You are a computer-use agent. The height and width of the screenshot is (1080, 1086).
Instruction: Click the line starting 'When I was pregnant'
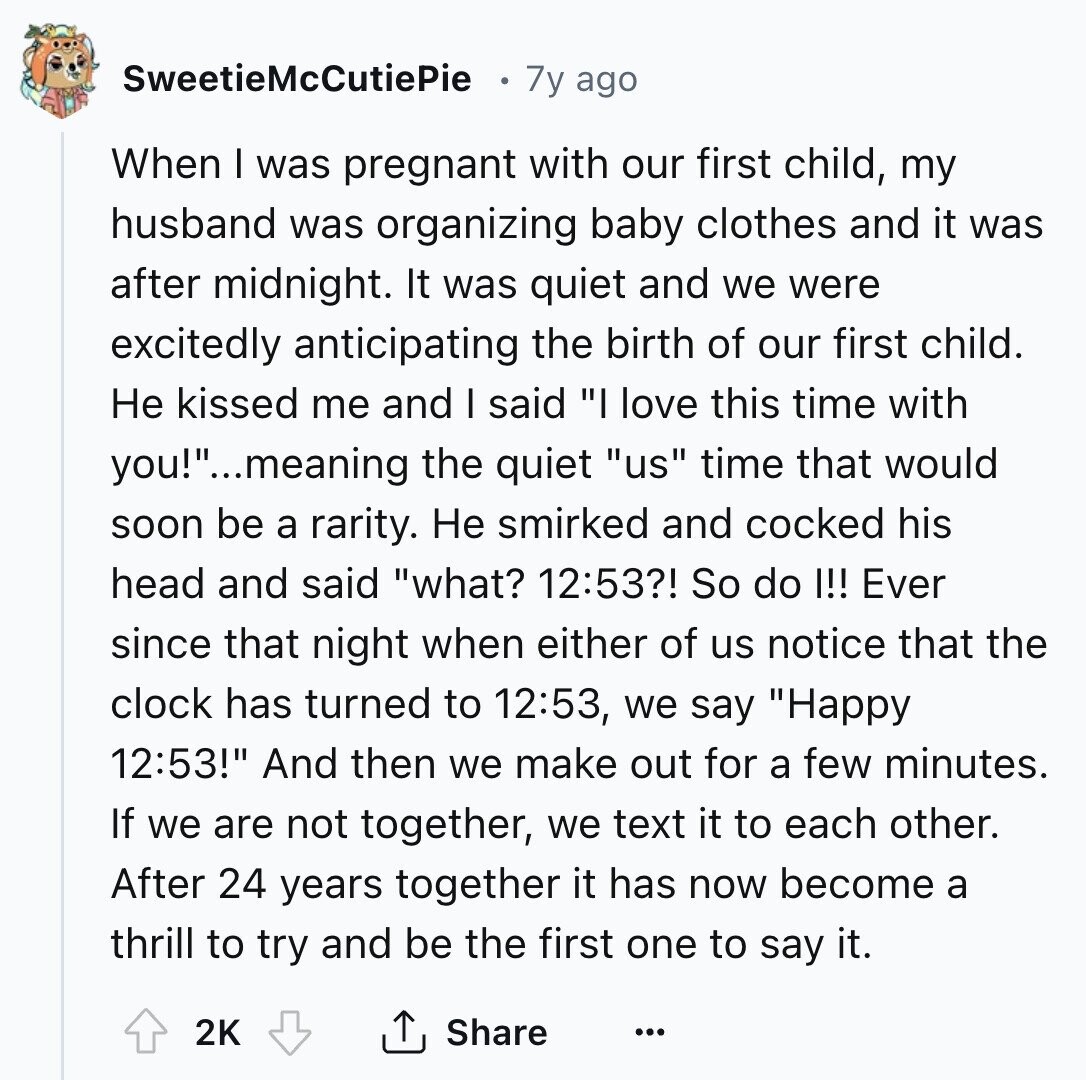coord(533,165)
